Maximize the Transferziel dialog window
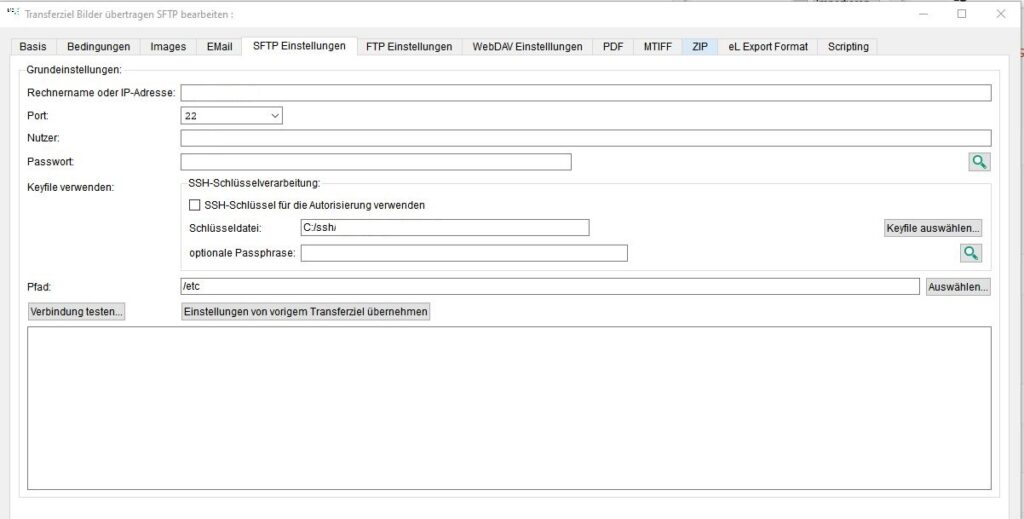Image resolution: width=1024 pixels, height=519 pixels. click(961, 14)
